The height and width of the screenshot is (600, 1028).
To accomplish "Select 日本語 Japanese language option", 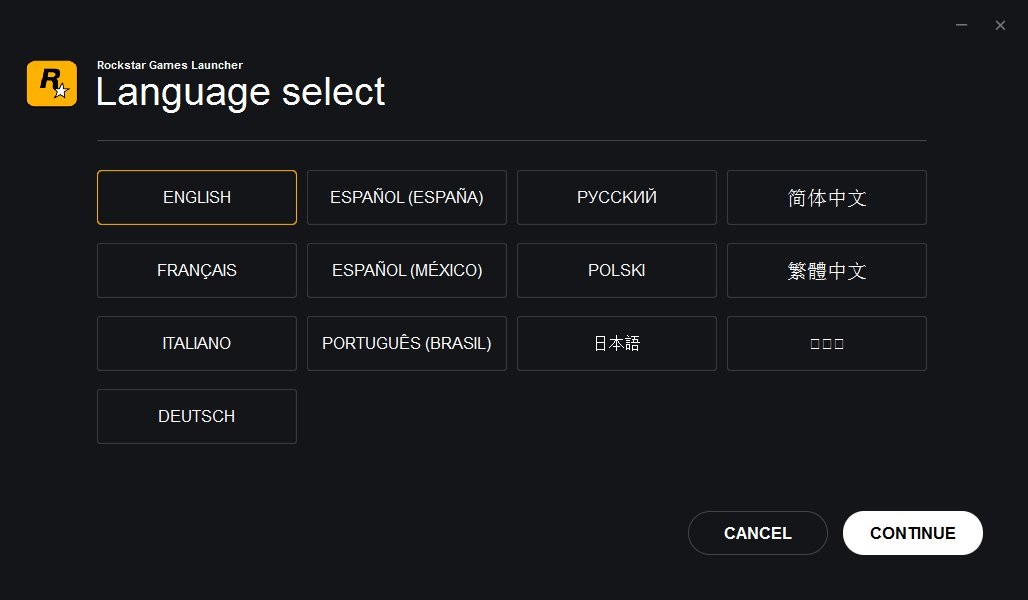I will [617, 344].
